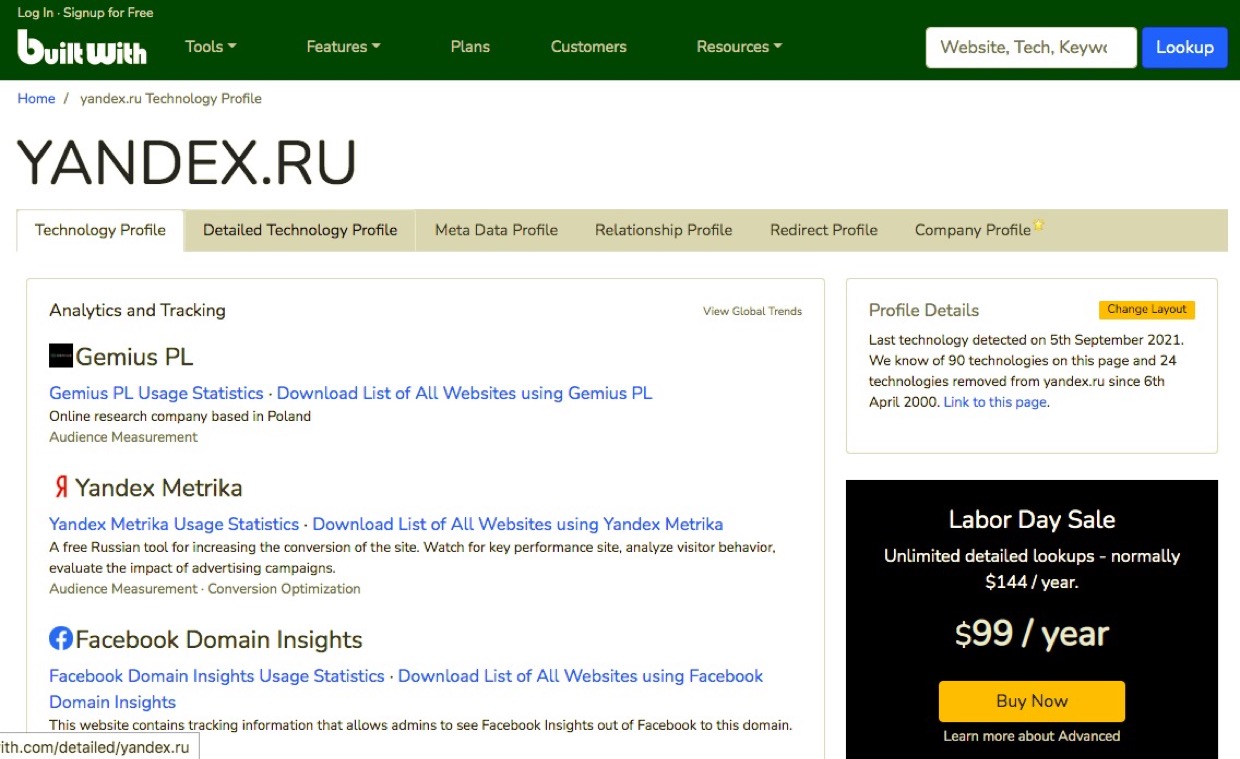Click Audience Measurement tag under Gemius PL

click(123, 437)
